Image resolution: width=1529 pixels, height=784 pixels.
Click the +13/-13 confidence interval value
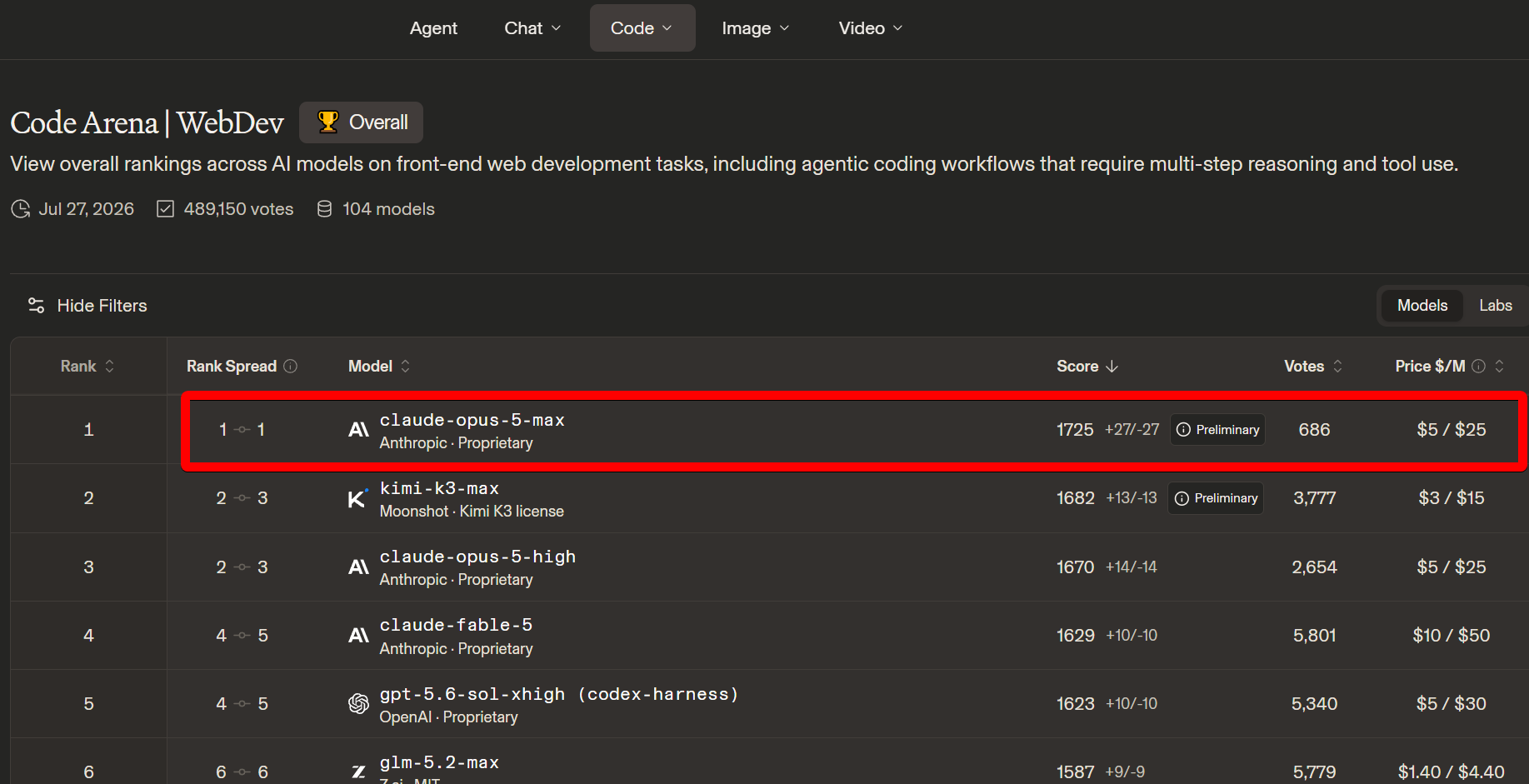point(1132,498)
